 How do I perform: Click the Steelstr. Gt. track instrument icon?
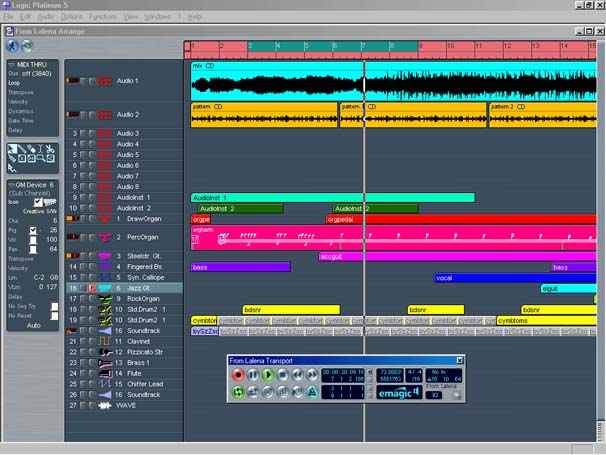(104, 256)
